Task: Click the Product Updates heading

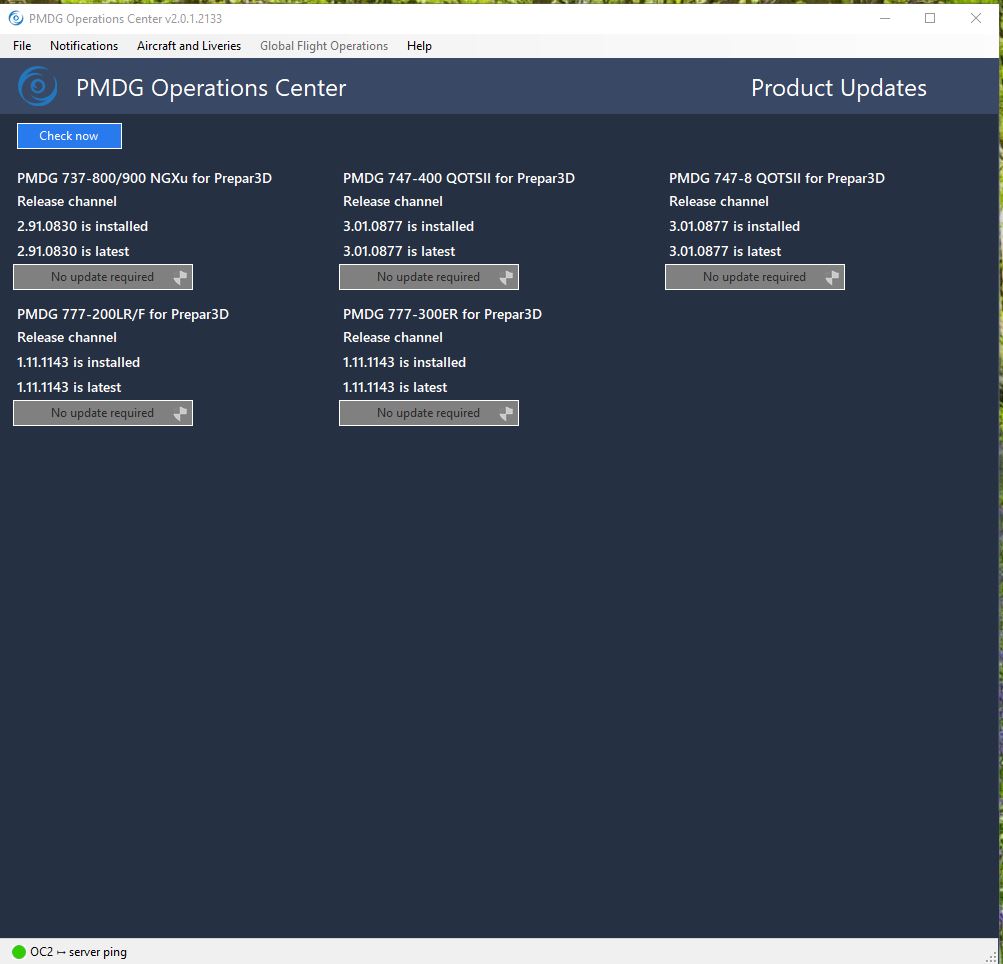Action: click(x=838, y=88)
